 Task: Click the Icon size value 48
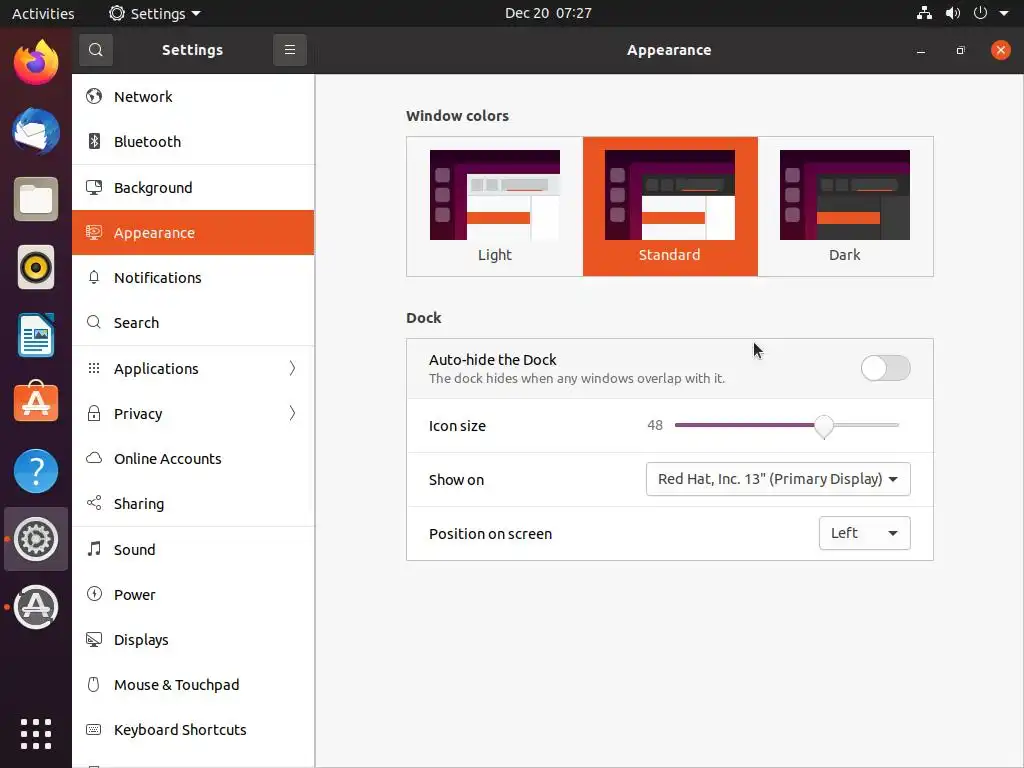coord(655,425)
